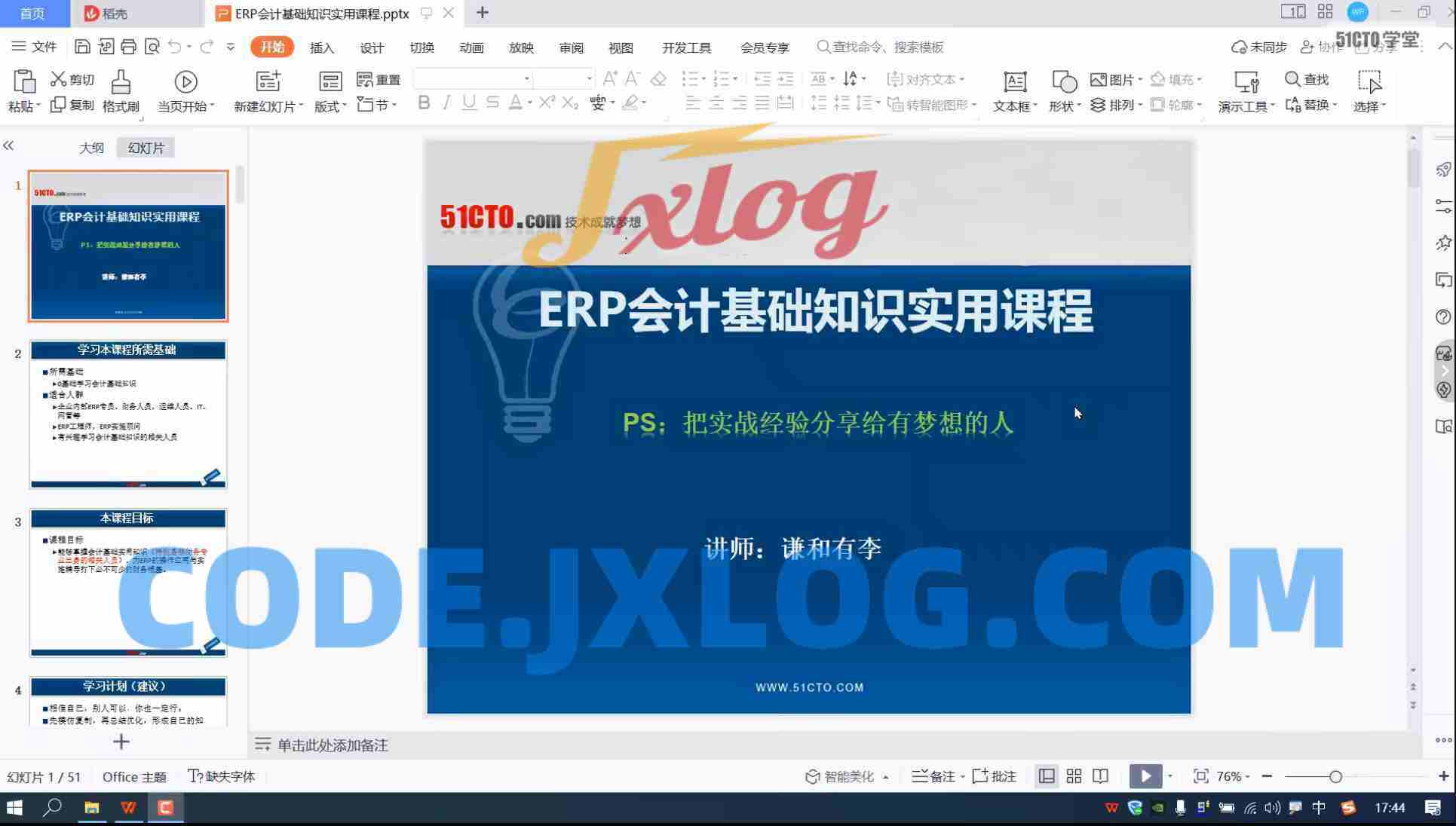The image size is (1456, 826).
Task: Click the Print icon in quick toolbar
Action: (x=128, y=47)
